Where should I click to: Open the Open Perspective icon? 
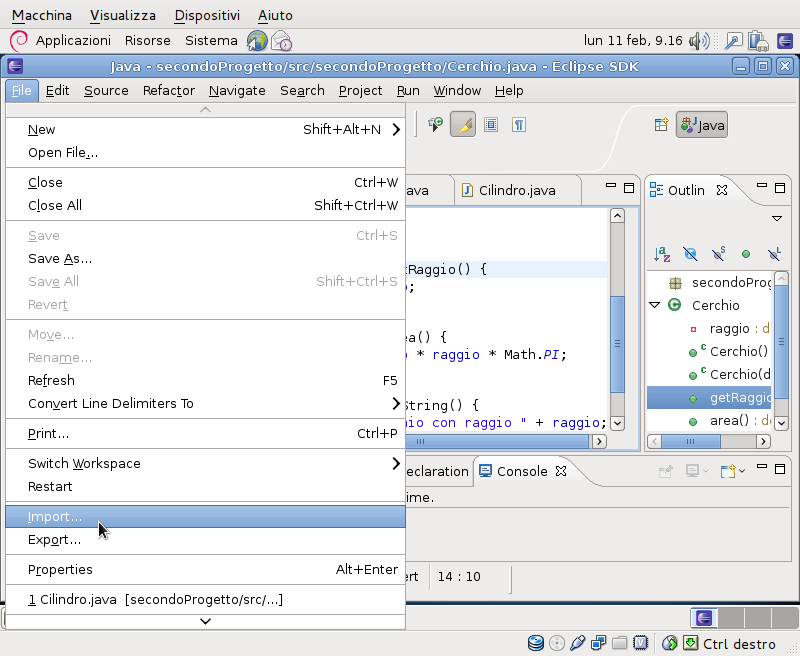click(x=661, y=124)
